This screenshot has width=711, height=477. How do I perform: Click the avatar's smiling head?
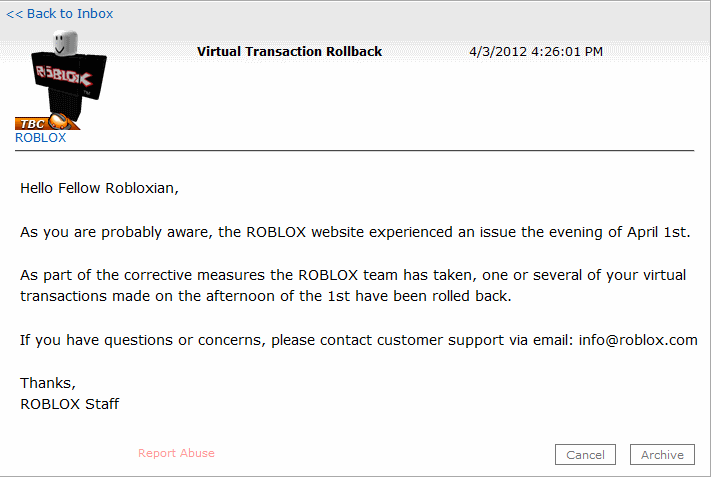coord(66,43)
